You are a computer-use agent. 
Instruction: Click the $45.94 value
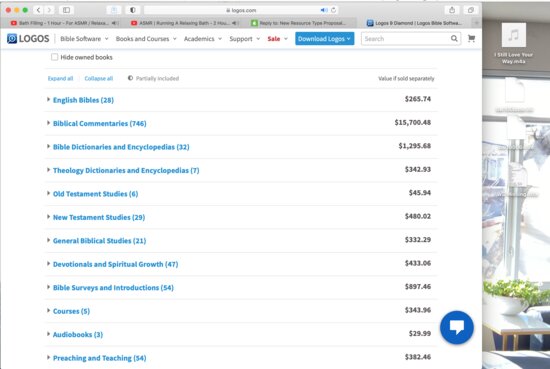tap(420, 193)
